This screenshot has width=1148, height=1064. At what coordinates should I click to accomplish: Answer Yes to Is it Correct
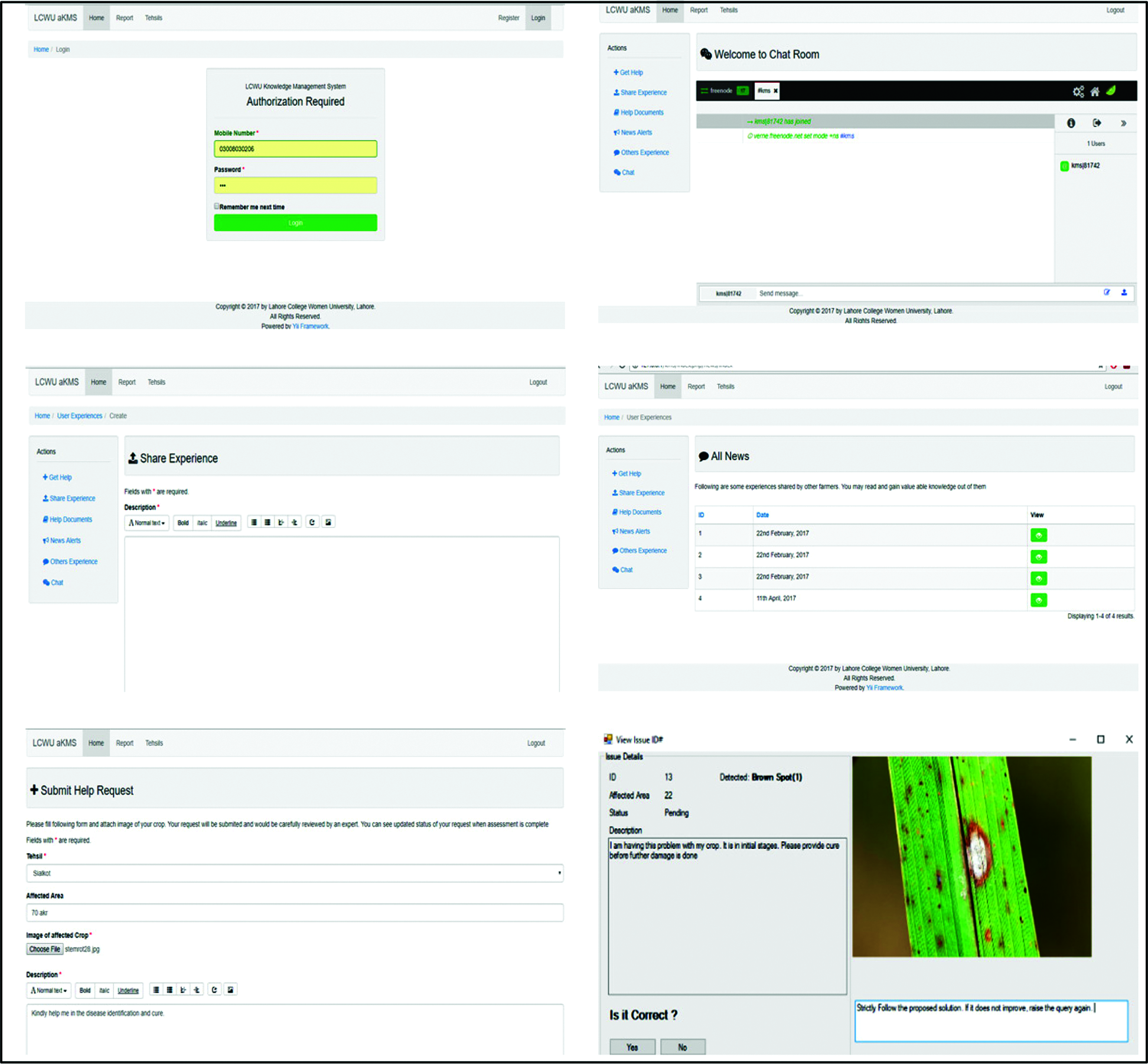632,1047
